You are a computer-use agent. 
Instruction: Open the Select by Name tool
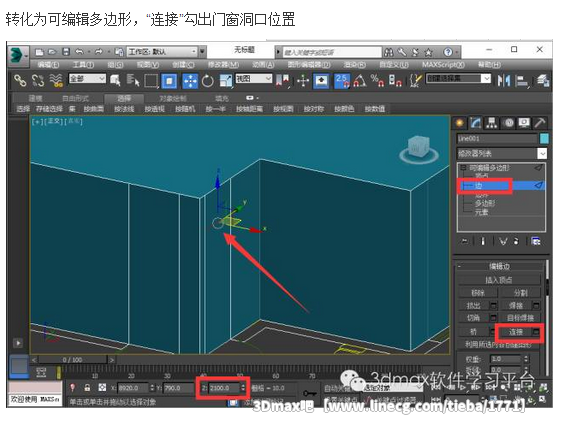133,80
